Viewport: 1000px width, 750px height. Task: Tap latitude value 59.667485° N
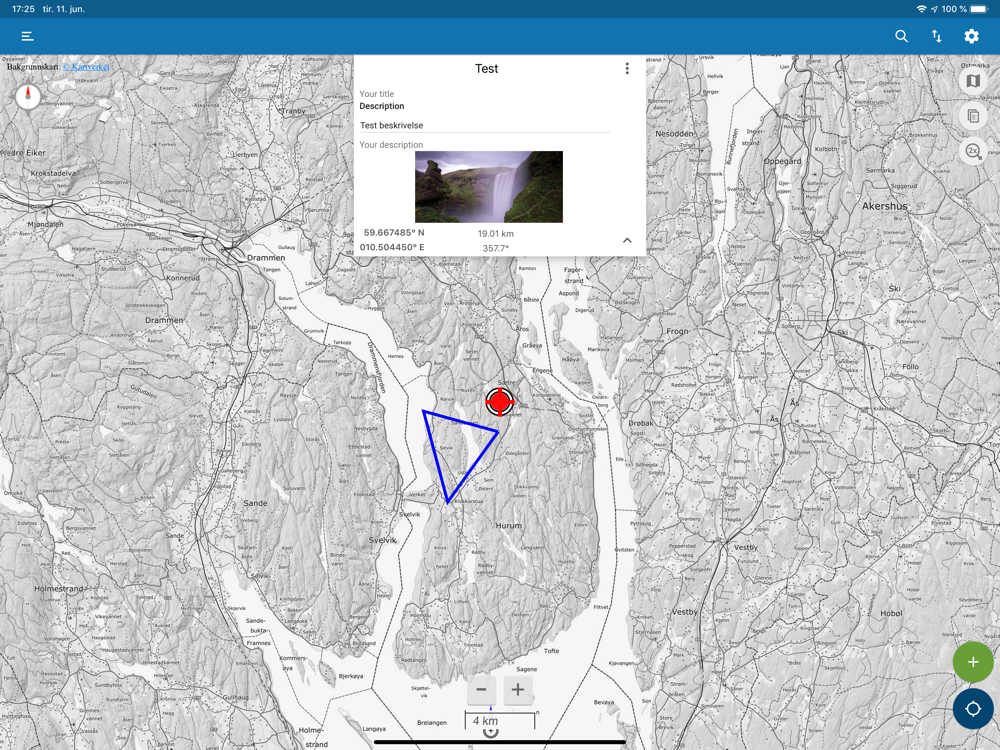[394, 233]
